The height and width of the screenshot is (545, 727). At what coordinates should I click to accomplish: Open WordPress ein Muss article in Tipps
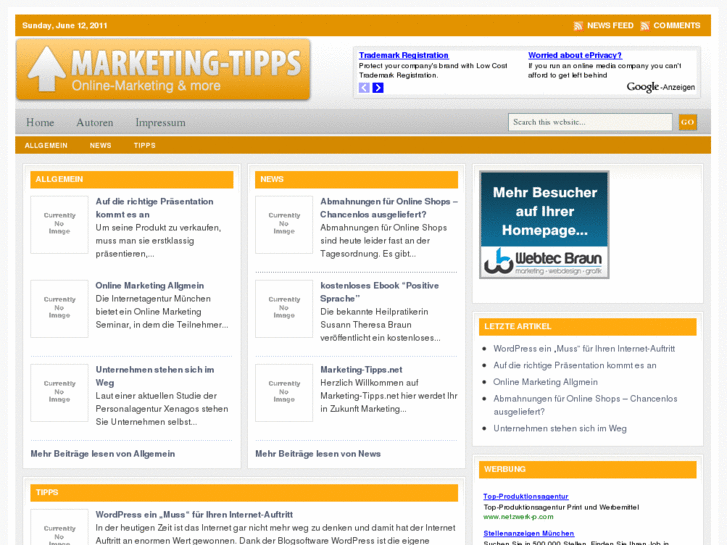(194, 514)
